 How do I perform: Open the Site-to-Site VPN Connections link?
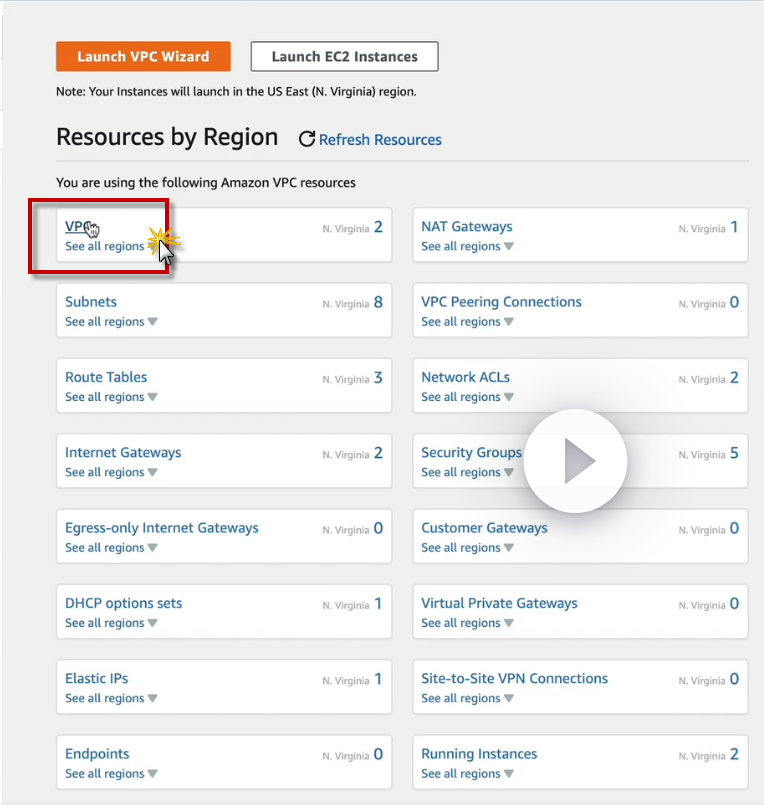tap(514, 679)
